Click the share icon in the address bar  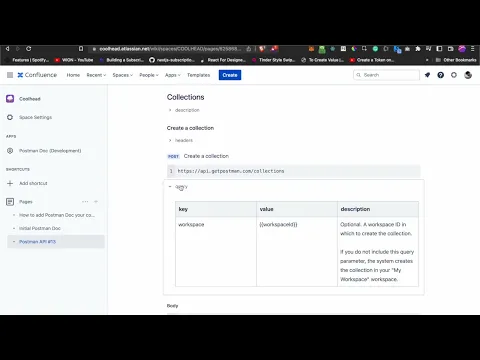[249, 49]
